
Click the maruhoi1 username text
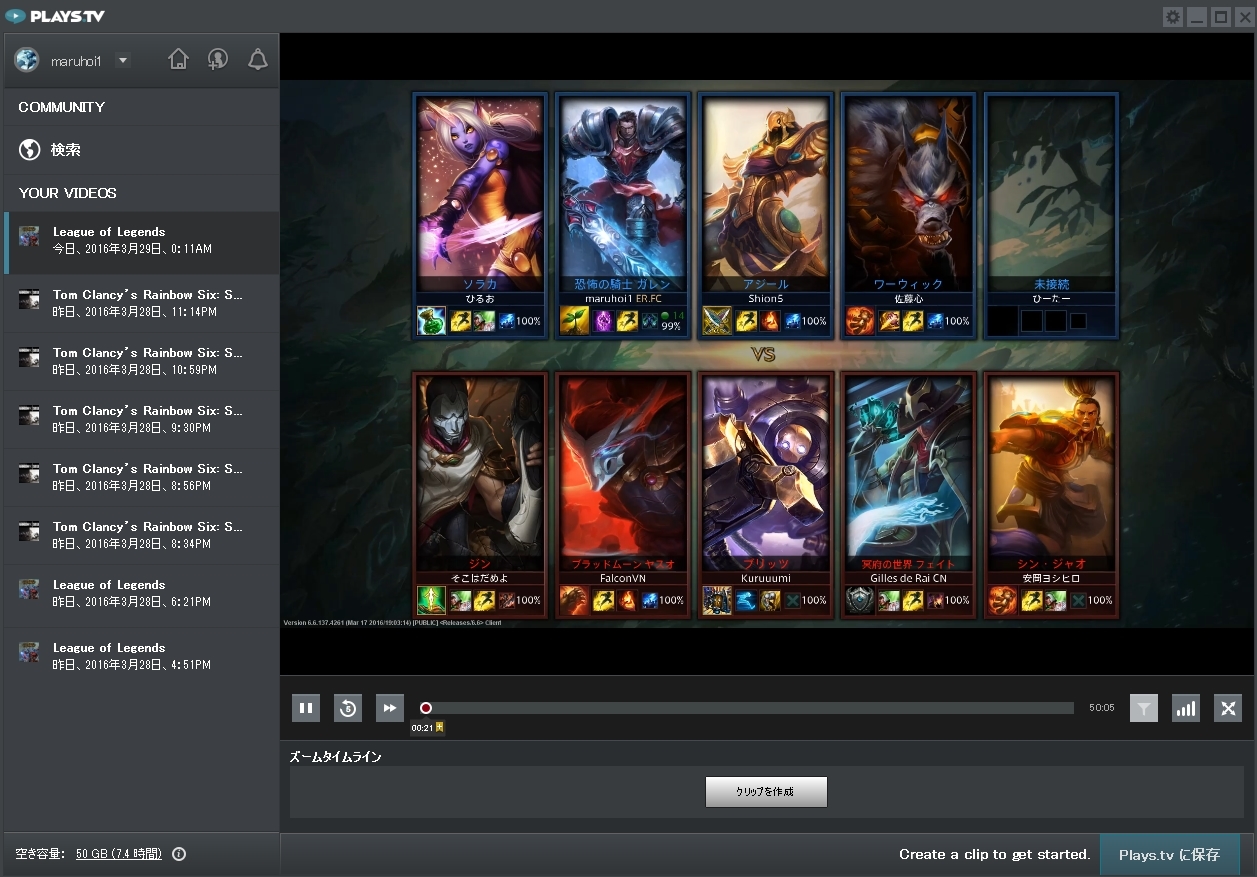pyautogui.click(x=76, y=61)
